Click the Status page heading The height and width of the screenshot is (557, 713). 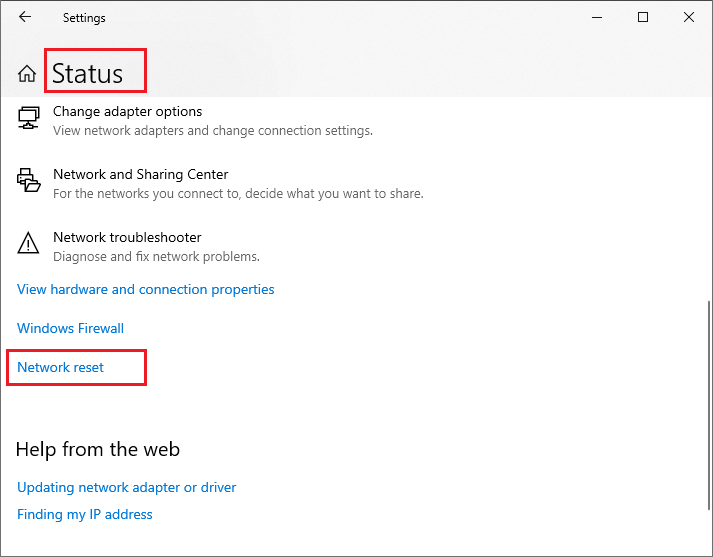[x=87, y=73]
